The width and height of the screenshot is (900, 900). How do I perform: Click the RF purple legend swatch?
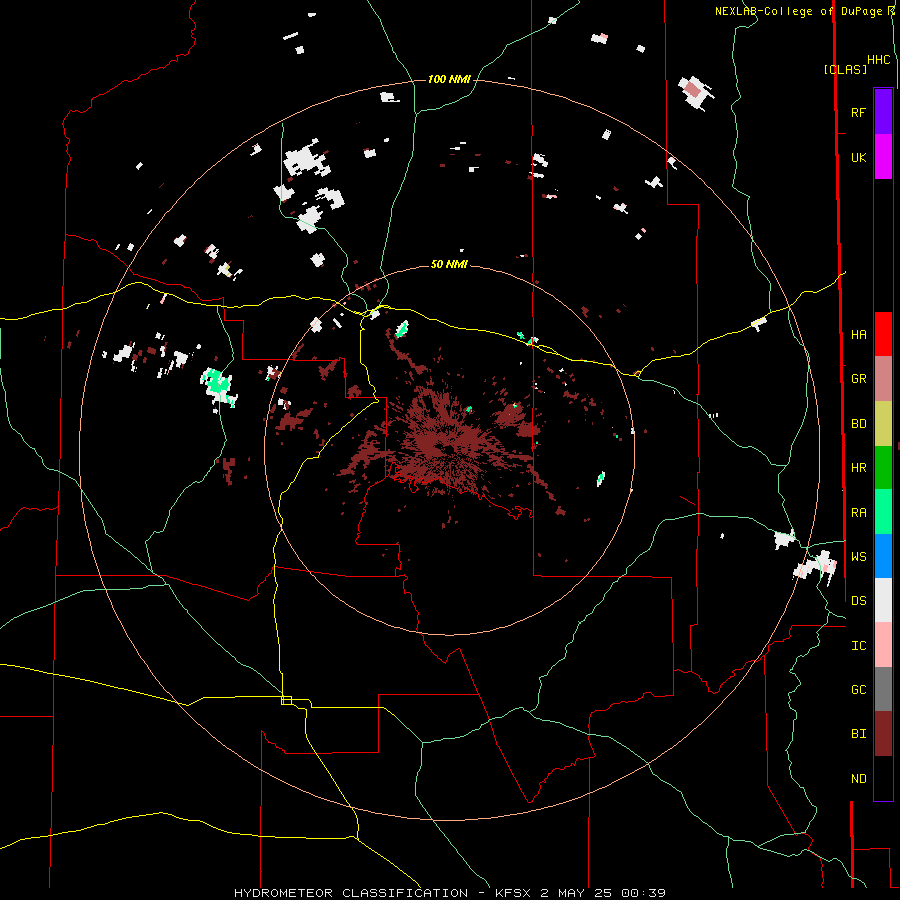(883, 112)
